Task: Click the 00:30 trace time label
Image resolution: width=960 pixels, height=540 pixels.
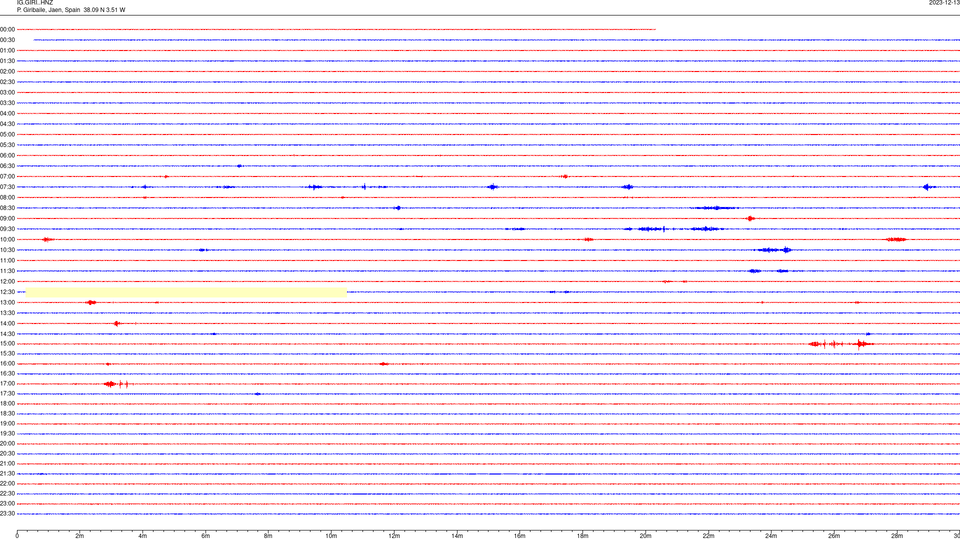Action: (x=7, y=40)
